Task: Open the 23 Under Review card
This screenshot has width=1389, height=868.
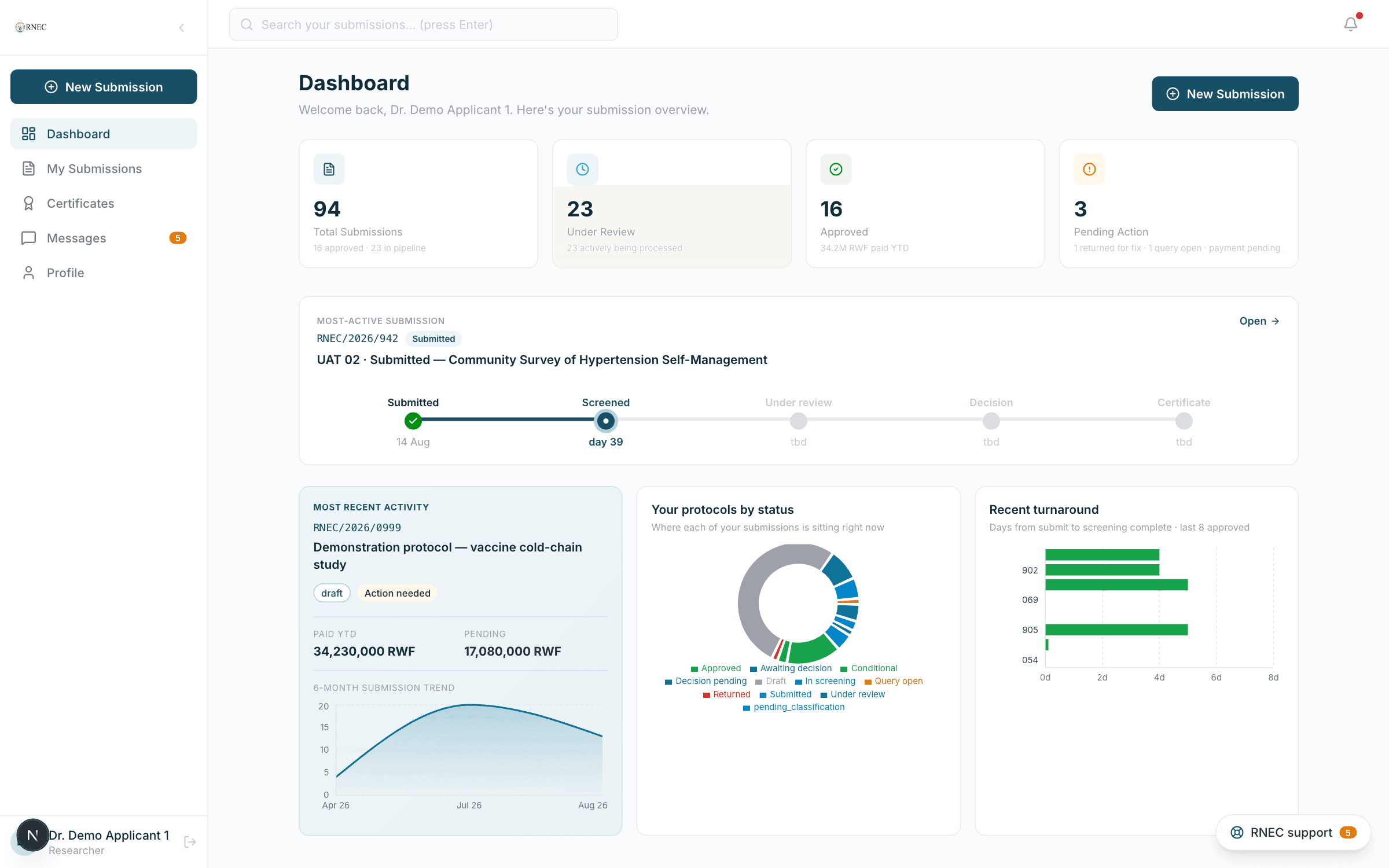Action: 672,203
